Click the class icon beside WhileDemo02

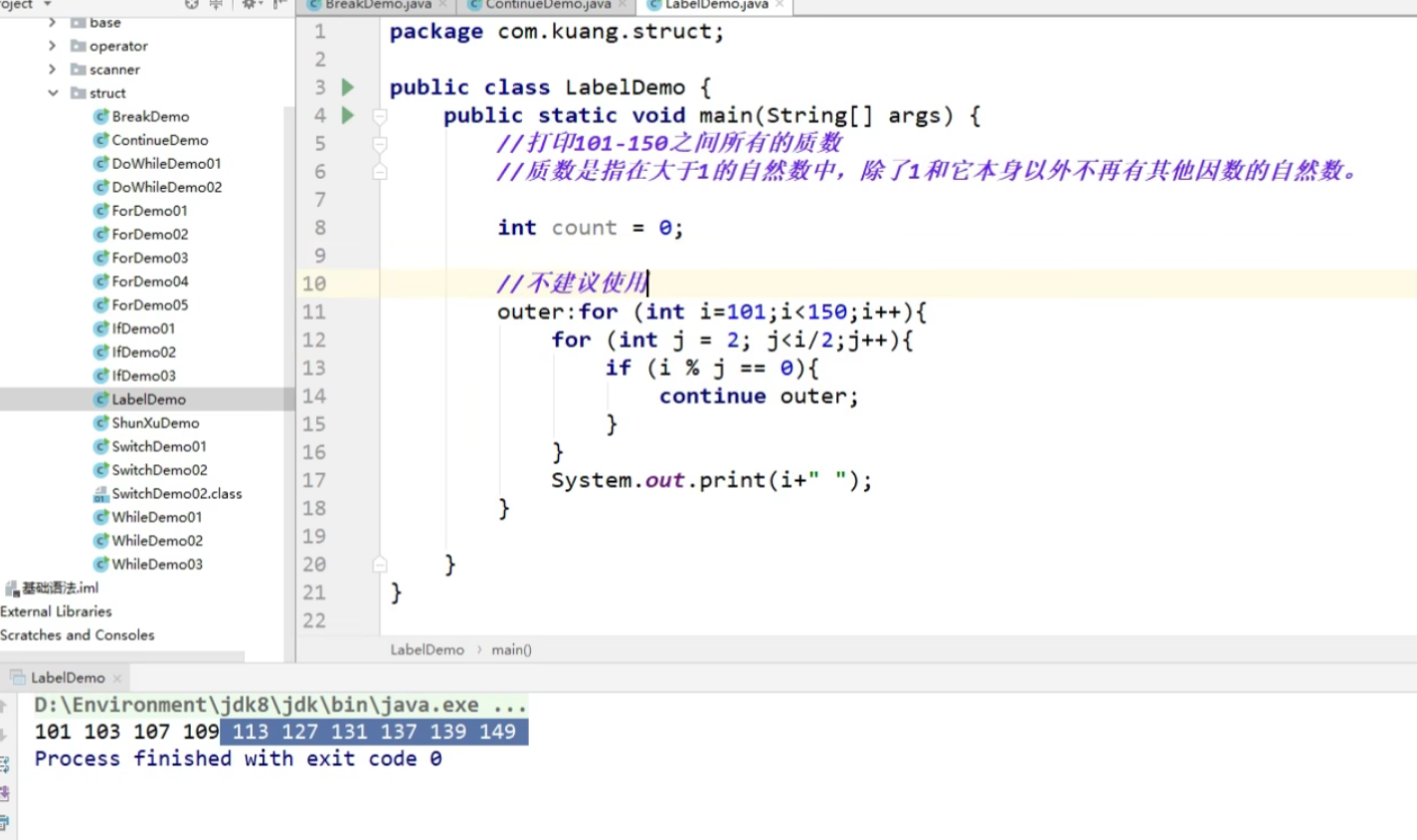(x=100, y=541)
